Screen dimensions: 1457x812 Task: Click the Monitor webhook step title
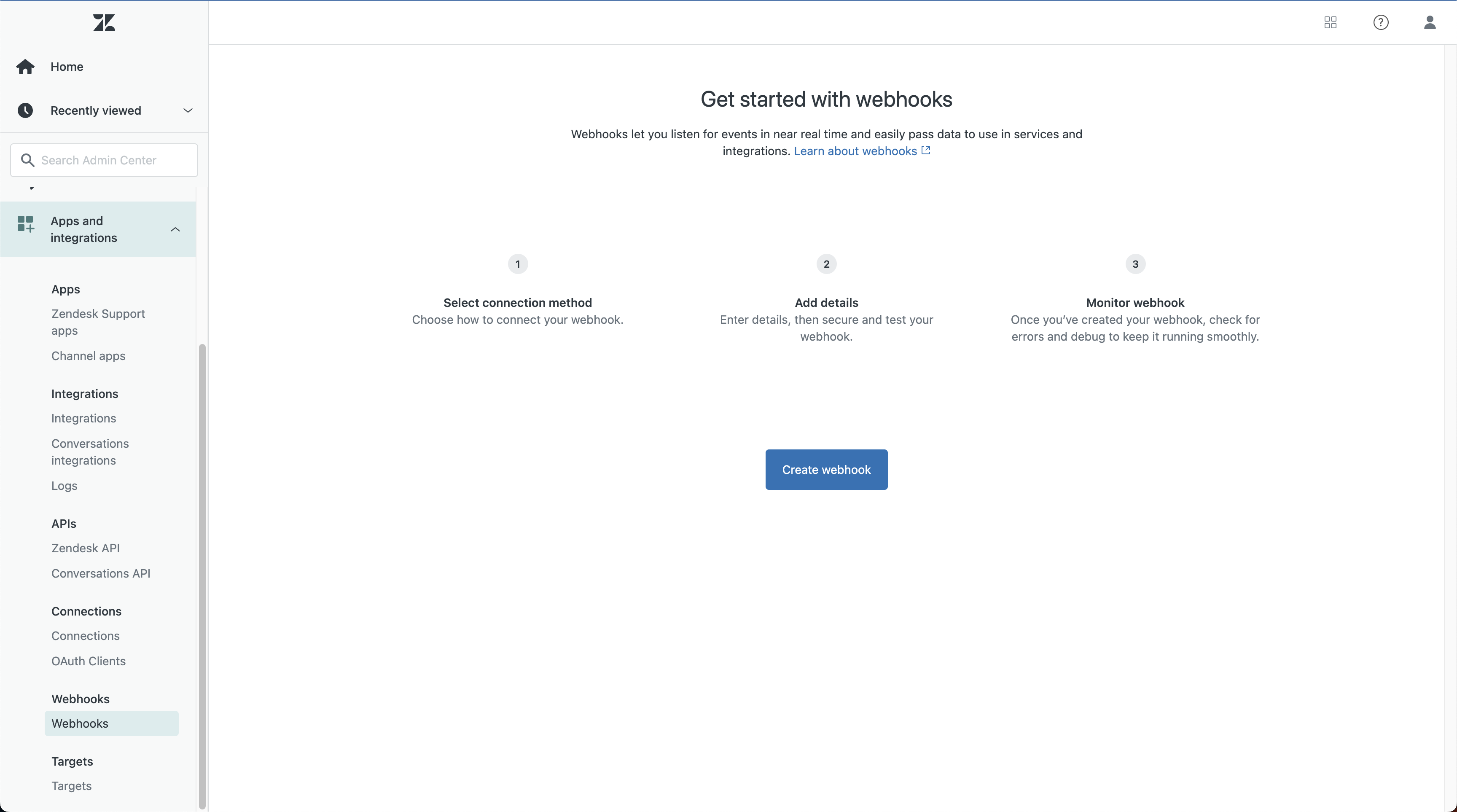(x=1135, y=303)
